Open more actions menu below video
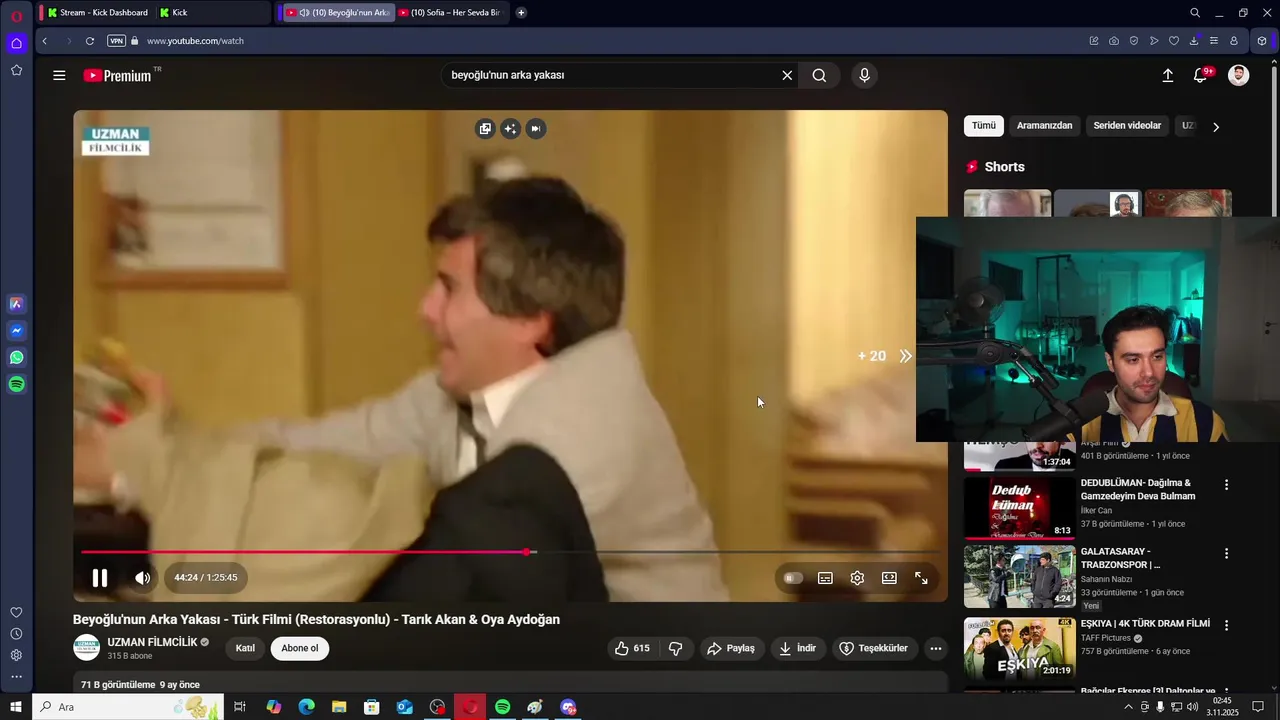 click(936, 648)
